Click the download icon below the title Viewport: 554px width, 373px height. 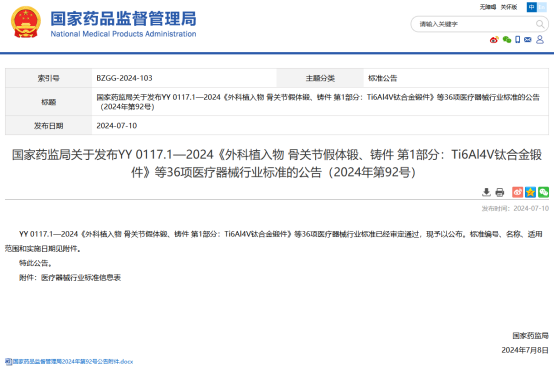pyautogui.click(x=486, y=192)
